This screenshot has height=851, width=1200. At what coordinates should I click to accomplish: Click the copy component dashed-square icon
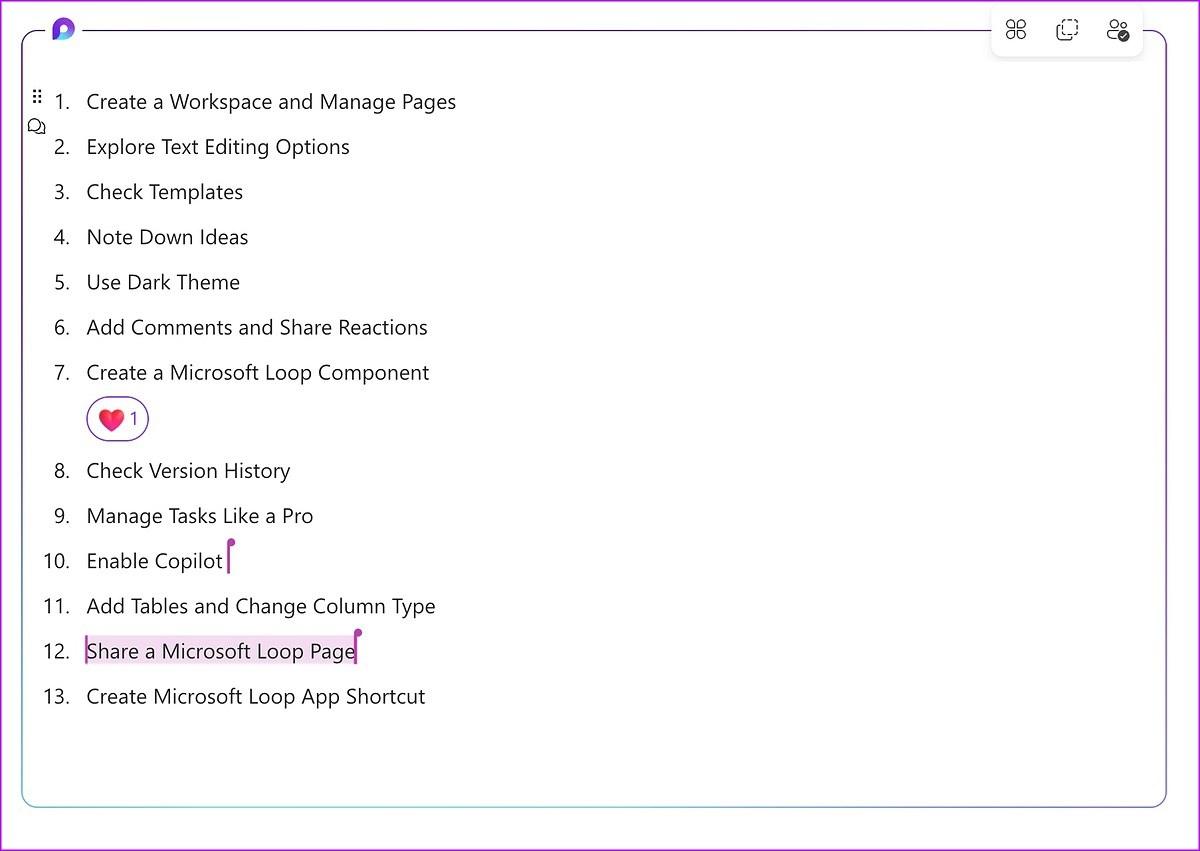point(1067,30)
